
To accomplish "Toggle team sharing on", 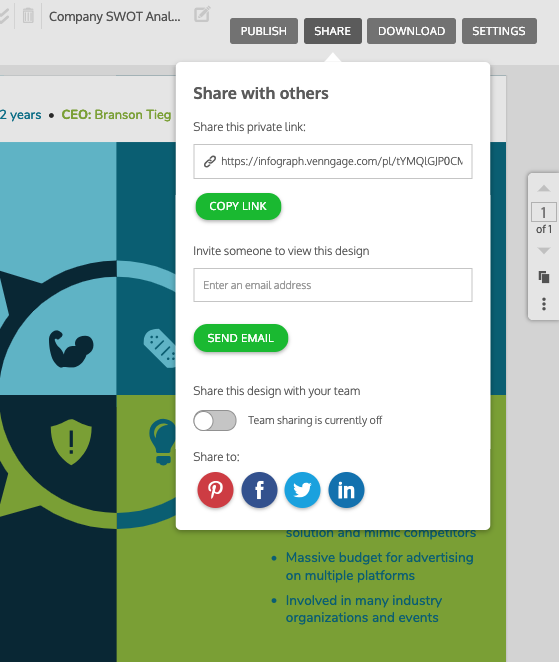I will 214,421.
